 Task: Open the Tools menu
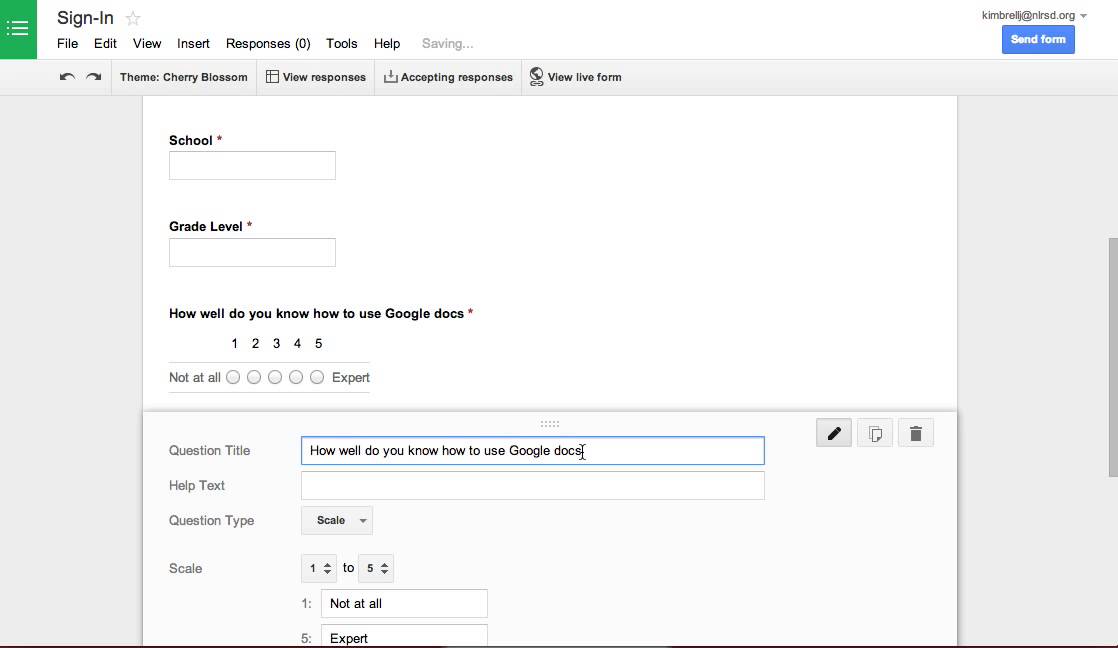342,43
